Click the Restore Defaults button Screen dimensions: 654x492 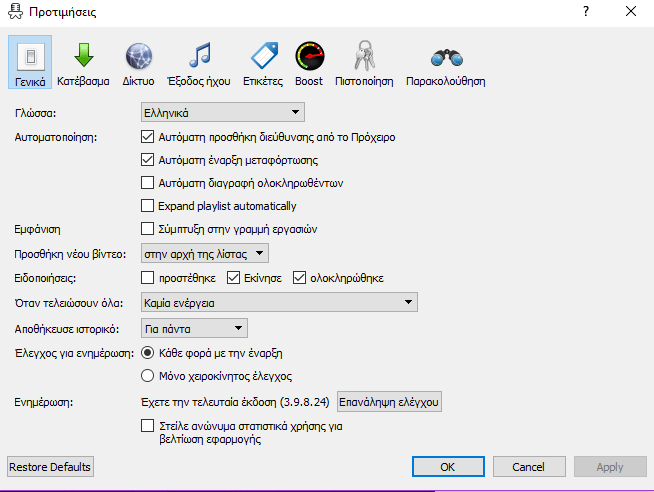click(x=50, y=467)
